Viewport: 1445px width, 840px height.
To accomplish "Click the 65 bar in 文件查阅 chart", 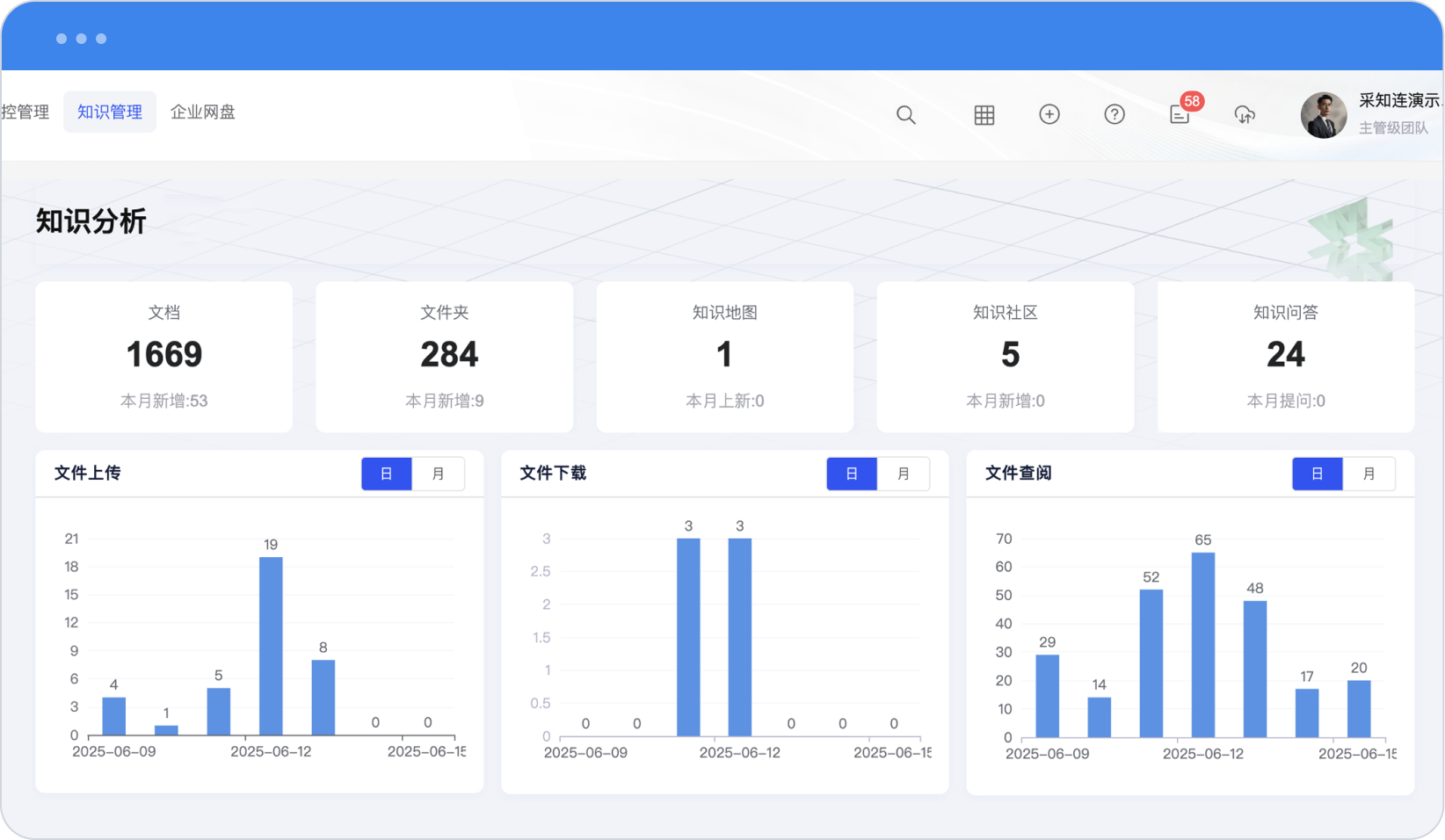I will (x=1202, y=644).
